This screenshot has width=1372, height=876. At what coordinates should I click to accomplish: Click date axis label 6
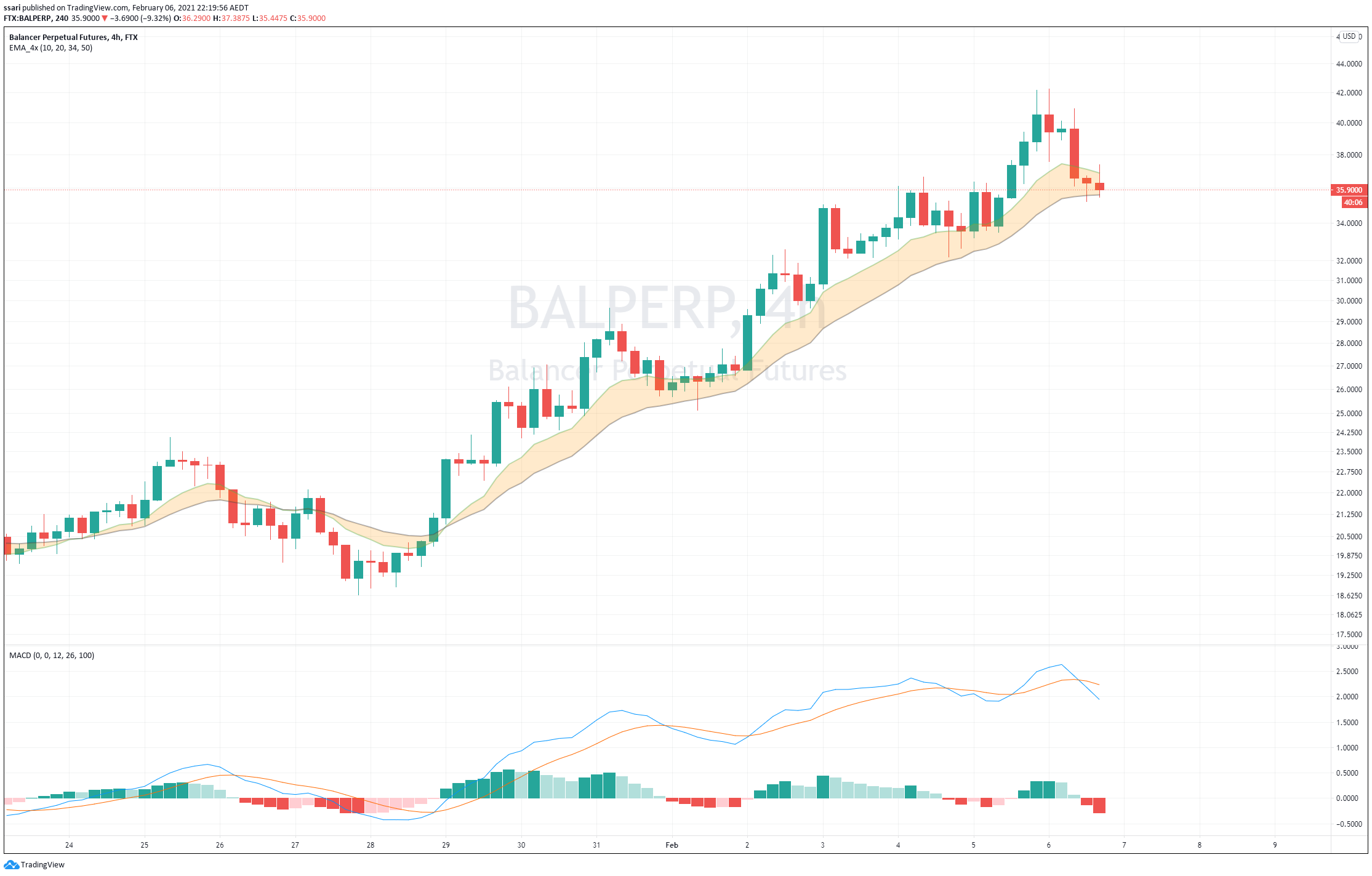[1049, 845]
